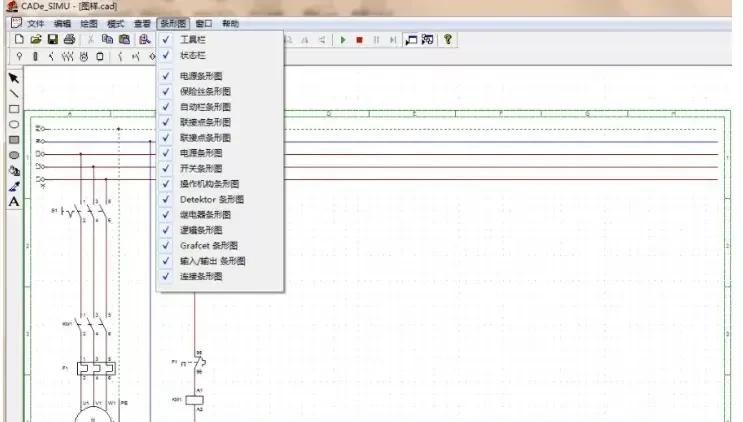Select the hollow rectangle tool

pyautogui.click(x=14, y=109)
